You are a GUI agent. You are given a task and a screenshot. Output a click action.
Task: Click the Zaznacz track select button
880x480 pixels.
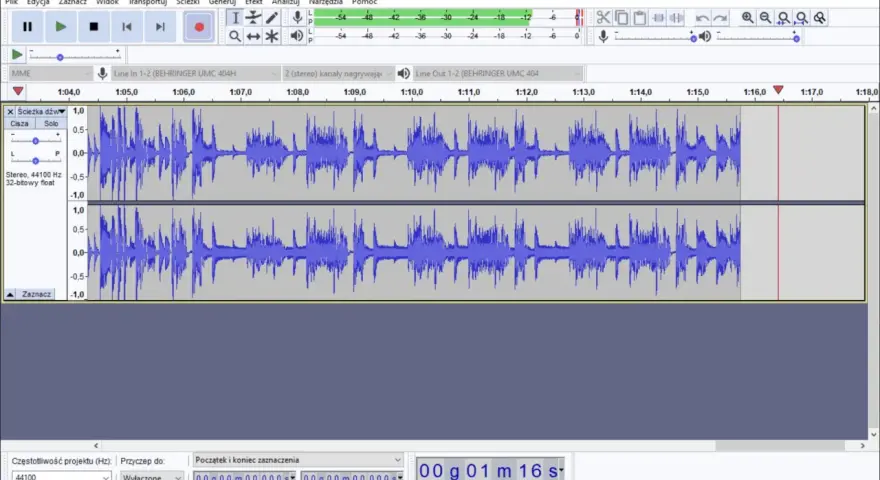click(36, 294)
